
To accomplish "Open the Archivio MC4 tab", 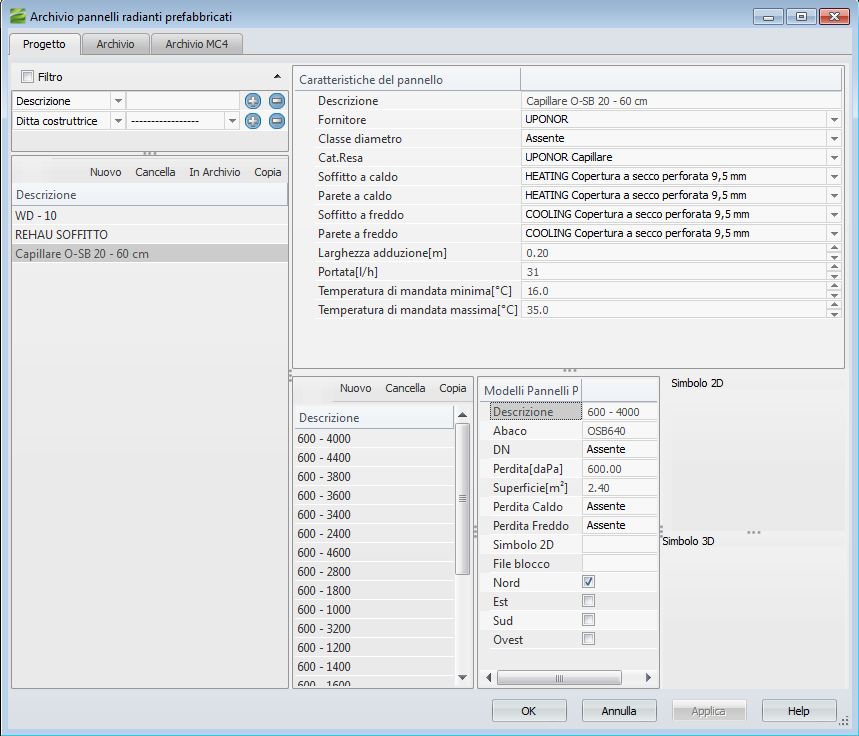I will pyautogui.click(x=197, y=44).
